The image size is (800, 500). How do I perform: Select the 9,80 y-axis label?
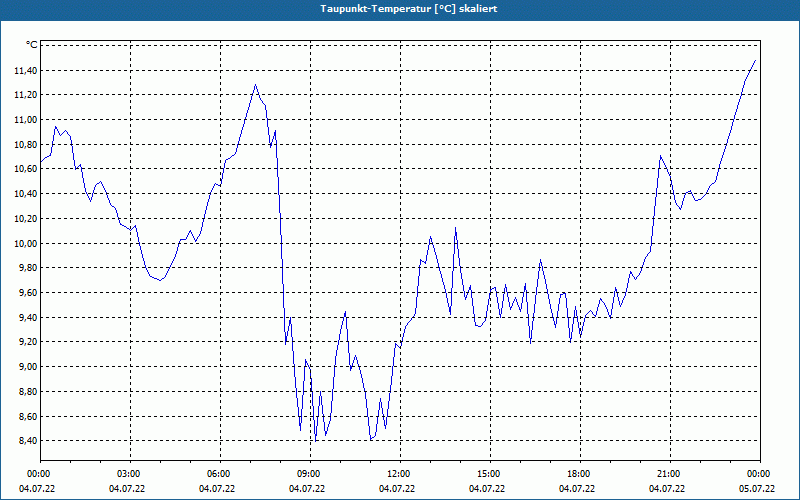tap(28, 268)
